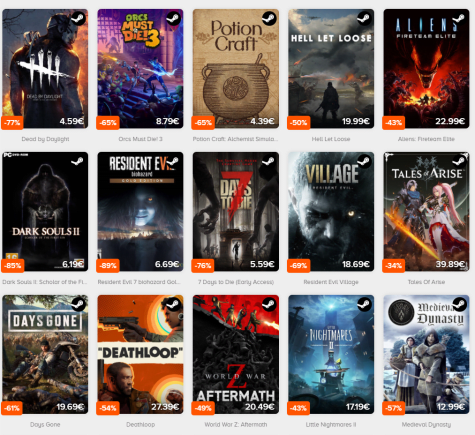Viewport: 475px width, 435px height.
Task: Click the Medieval Dynasty title link
Action: pyautogui.click(x=426, y=425)
